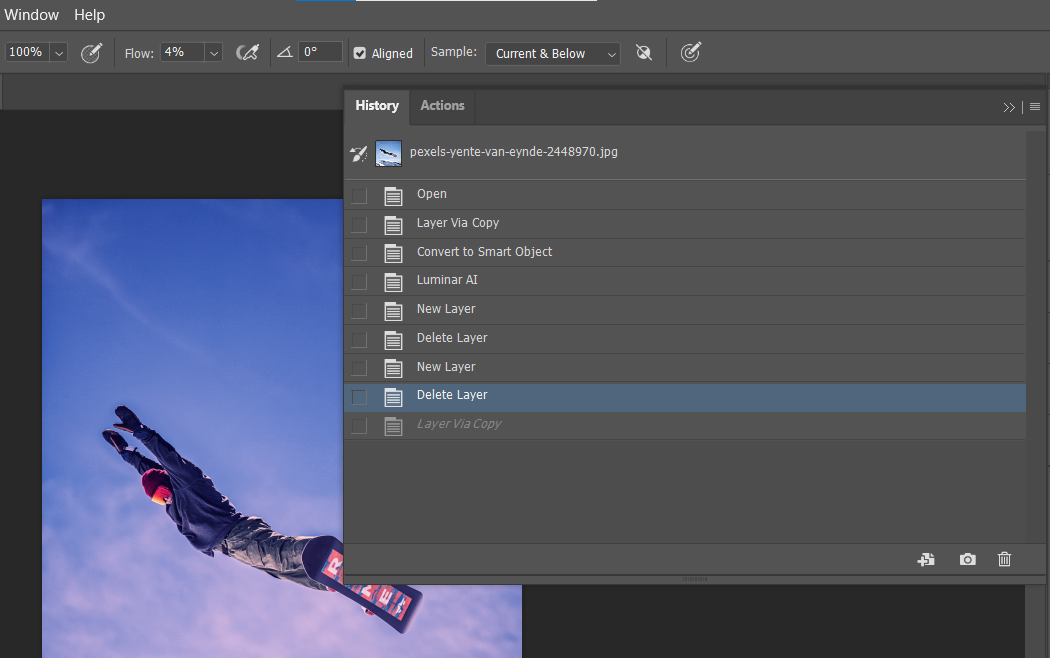Screen dimensions: 1050x658
Task: Create a new snapshot with the camera icon
Action: [x=966, y=559]
